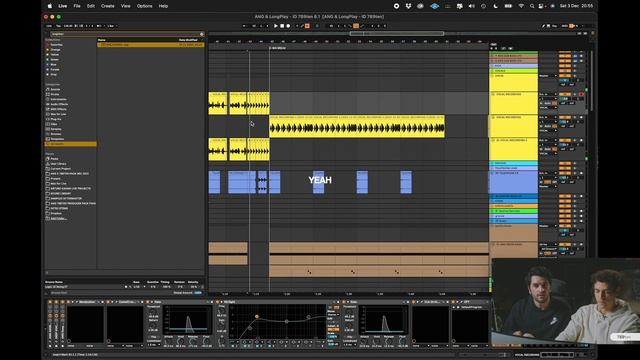Open Grooves category in browser

(x=56, y=134)
